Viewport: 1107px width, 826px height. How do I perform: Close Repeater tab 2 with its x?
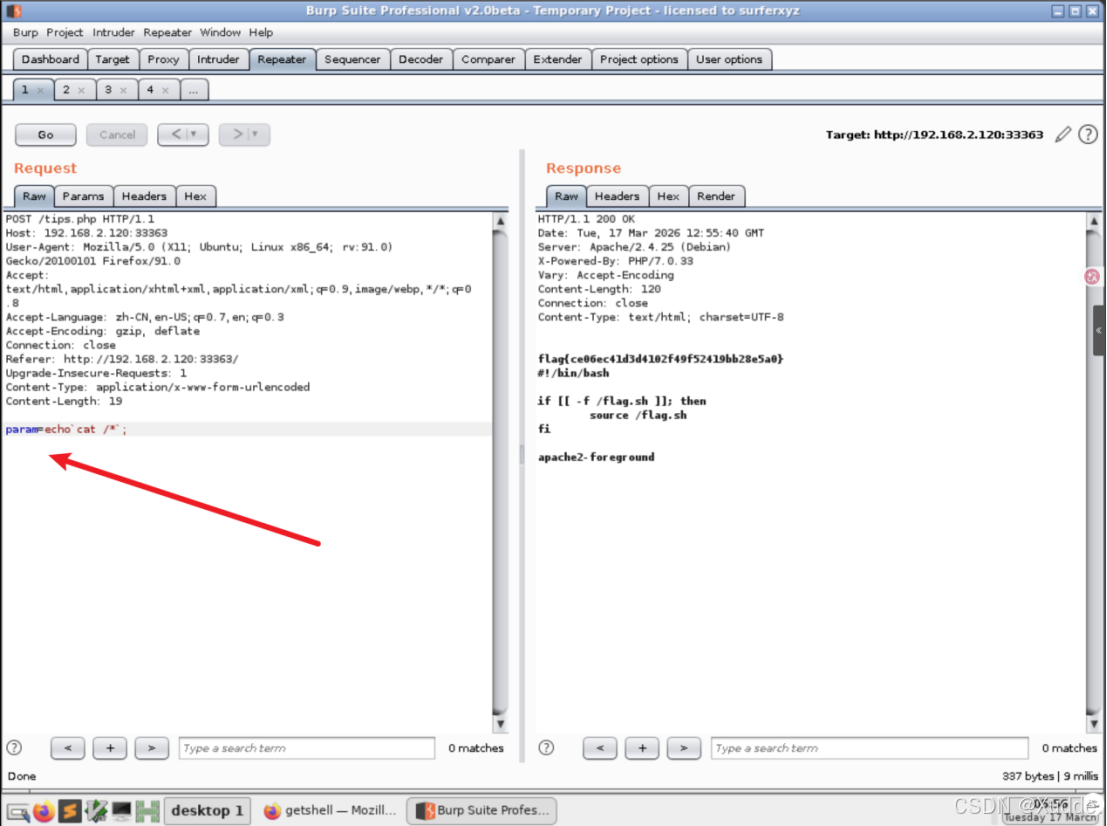tap(81, 90)
